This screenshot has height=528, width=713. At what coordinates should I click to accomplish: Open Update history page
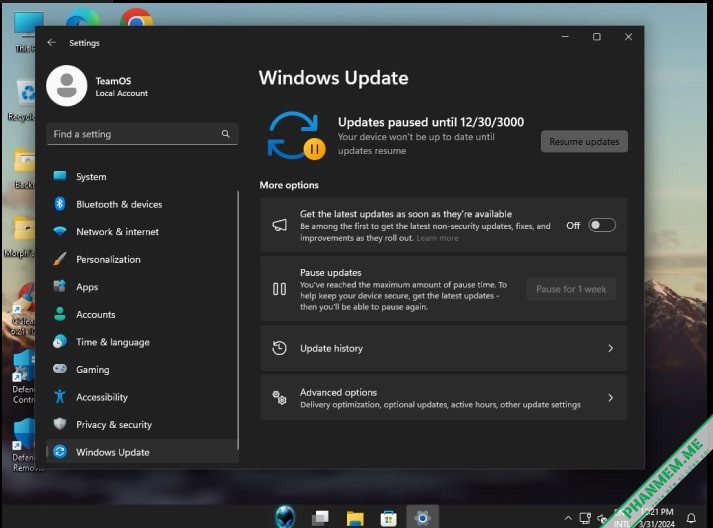(443, 348)
